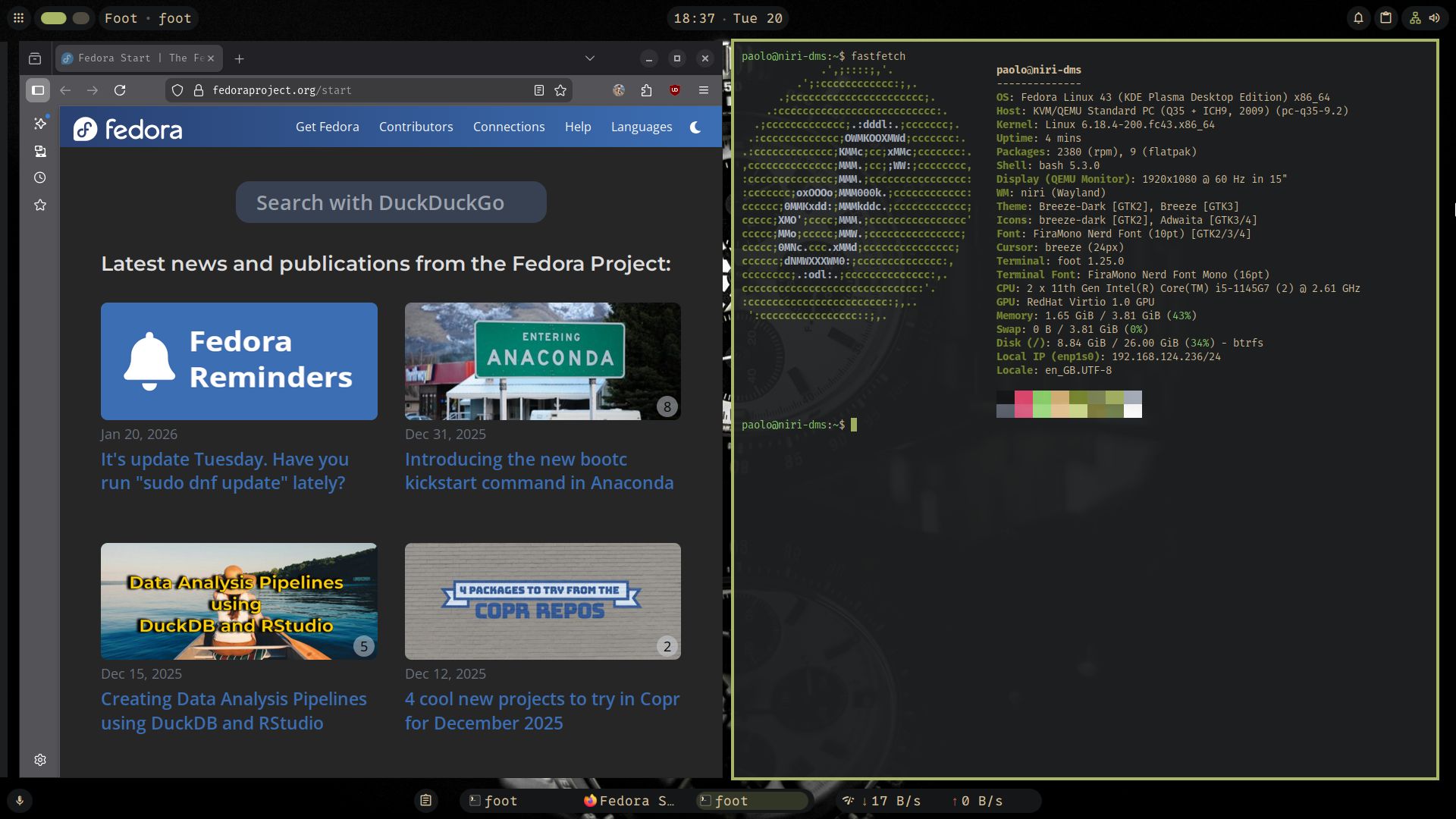Expand the list all tabs chevron
1456x819 pixels.
[x=590, y=58]
